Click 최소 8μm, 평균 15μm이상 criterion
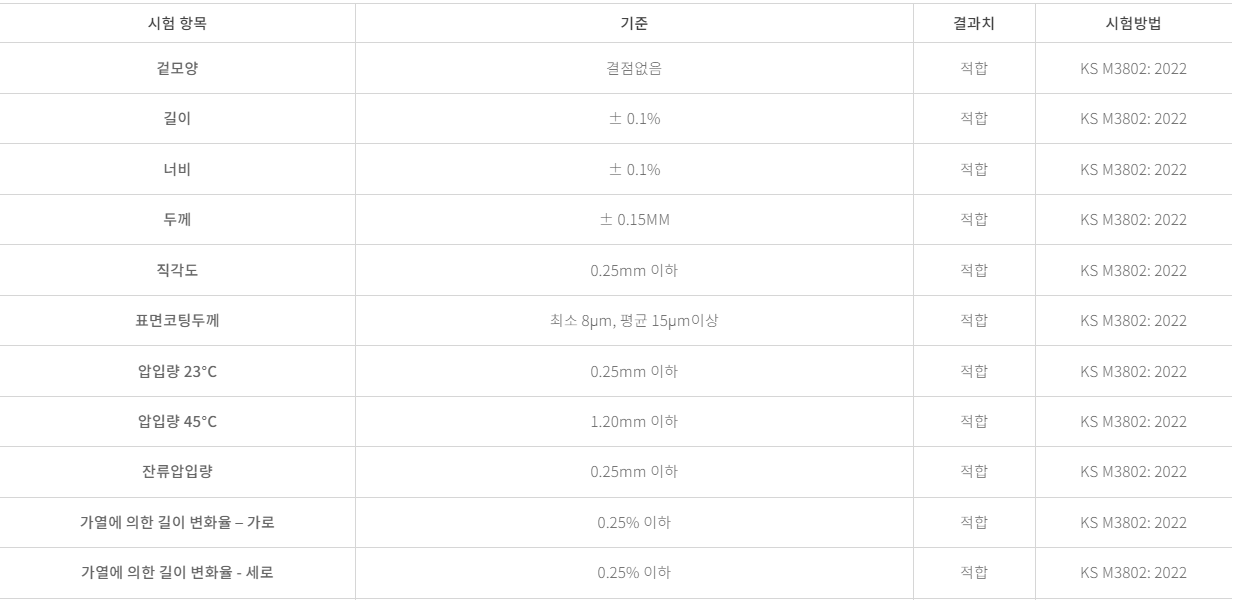 (x=634, y=320)
